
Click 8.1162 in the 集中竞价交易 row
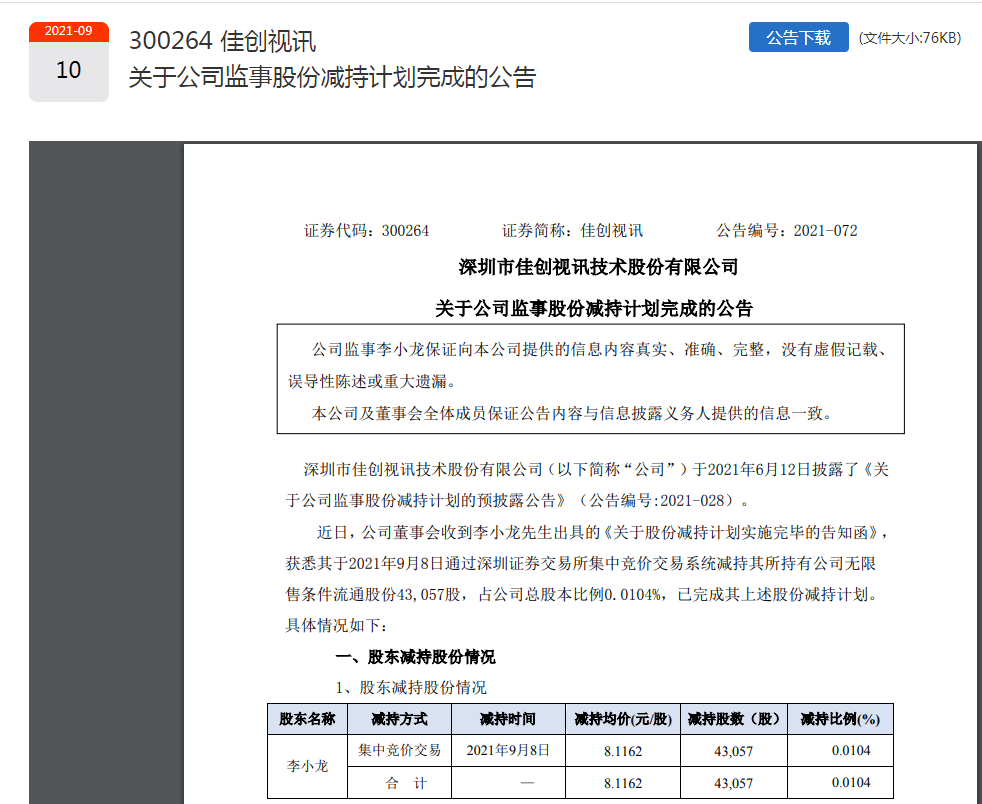coord(623,751)
